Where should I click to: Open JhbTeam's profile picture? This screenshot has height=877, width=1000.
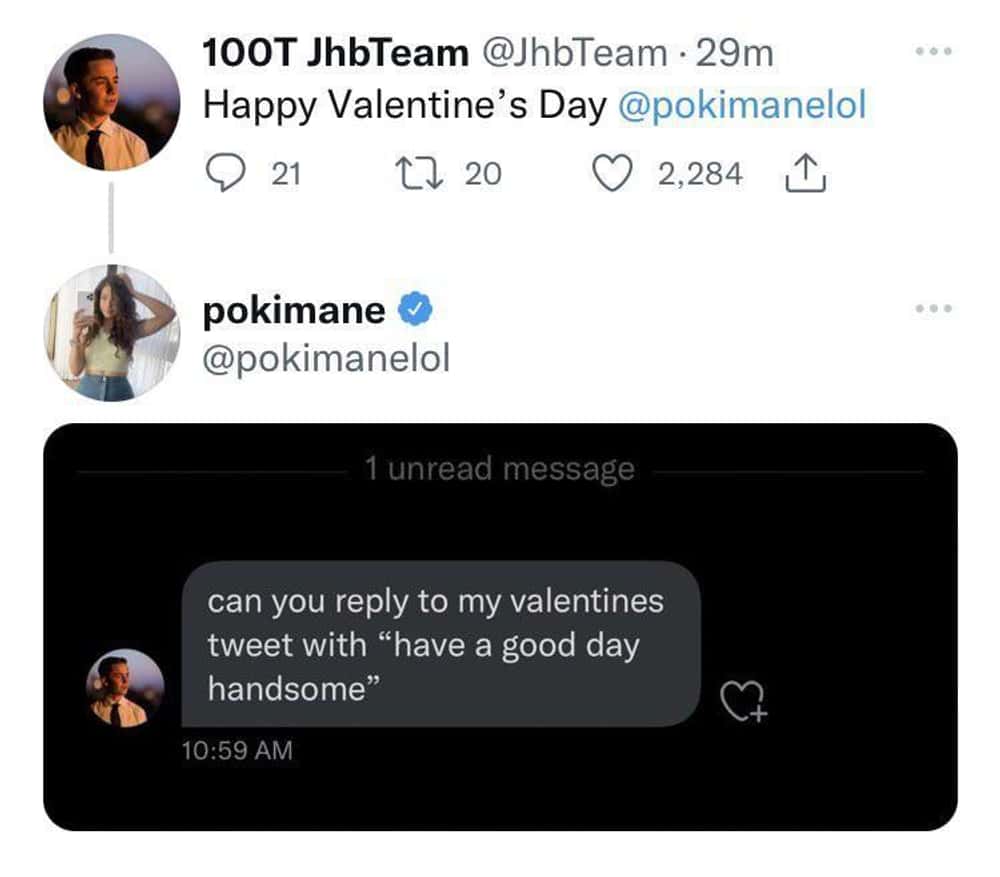coord(111,102)
